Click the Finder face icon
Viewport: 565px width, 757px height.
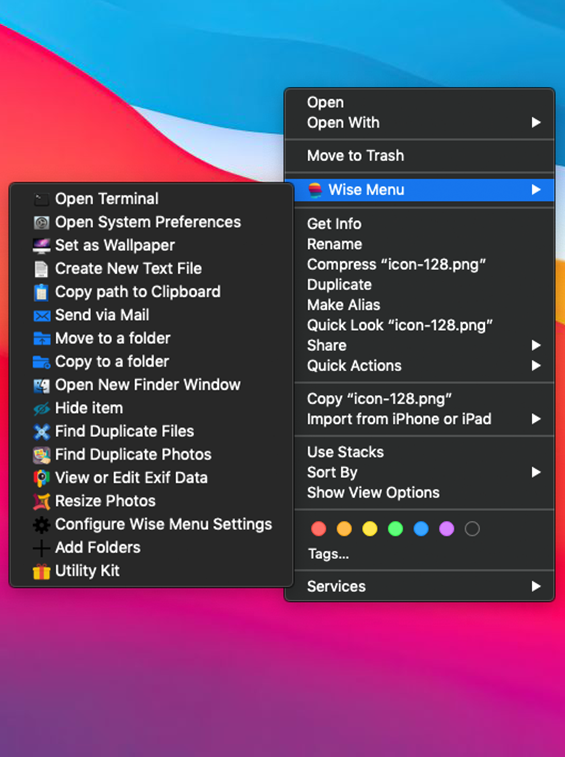[x=42, y=385]
